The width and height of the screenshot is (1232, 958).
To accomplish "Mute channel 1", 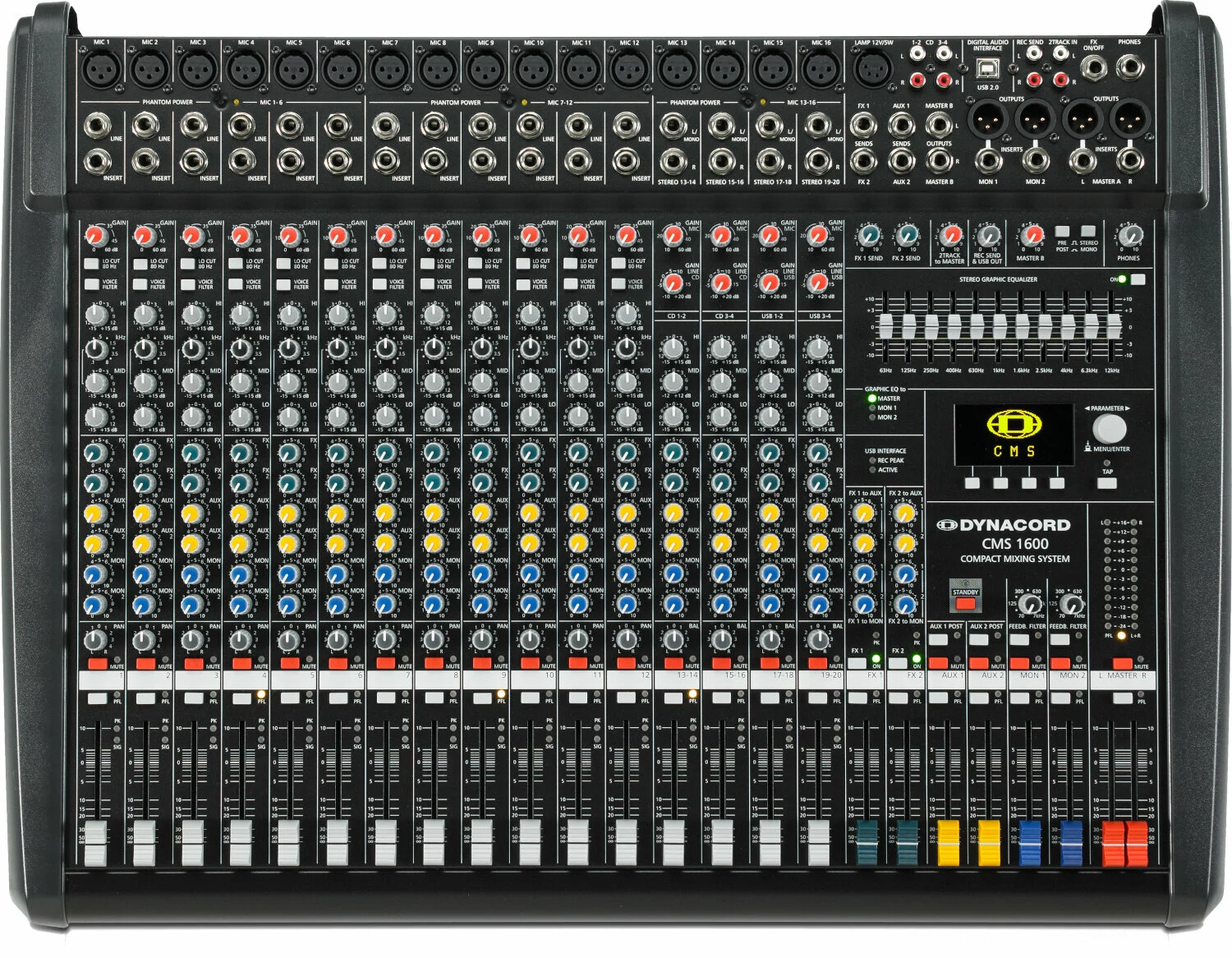I will (98, 664).
